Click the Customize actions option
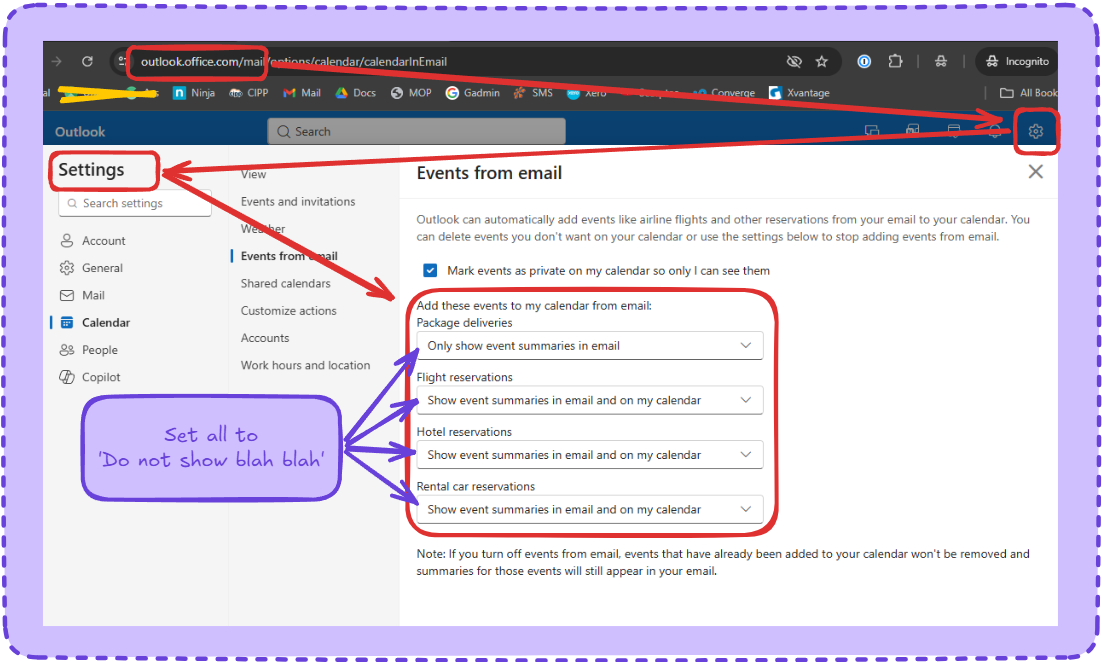The image size is (1102, 662). tap(288, 311)
